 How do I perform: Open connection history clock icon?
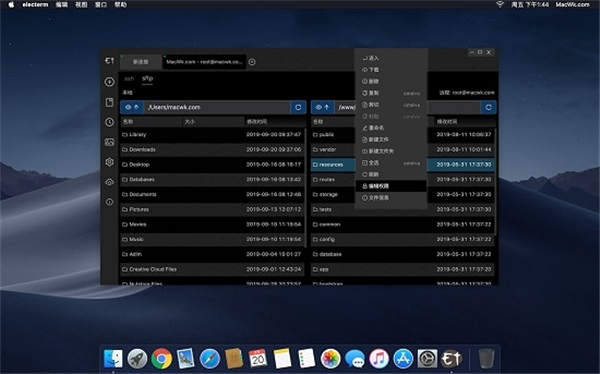109,122
